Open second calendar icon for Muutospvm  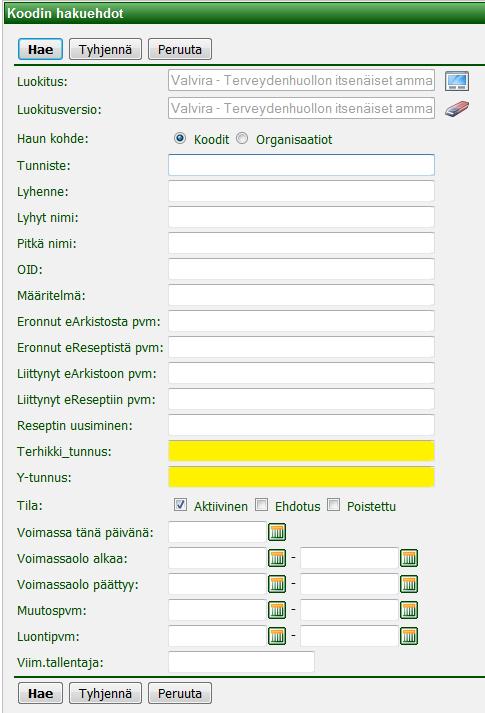pos(409,610)
